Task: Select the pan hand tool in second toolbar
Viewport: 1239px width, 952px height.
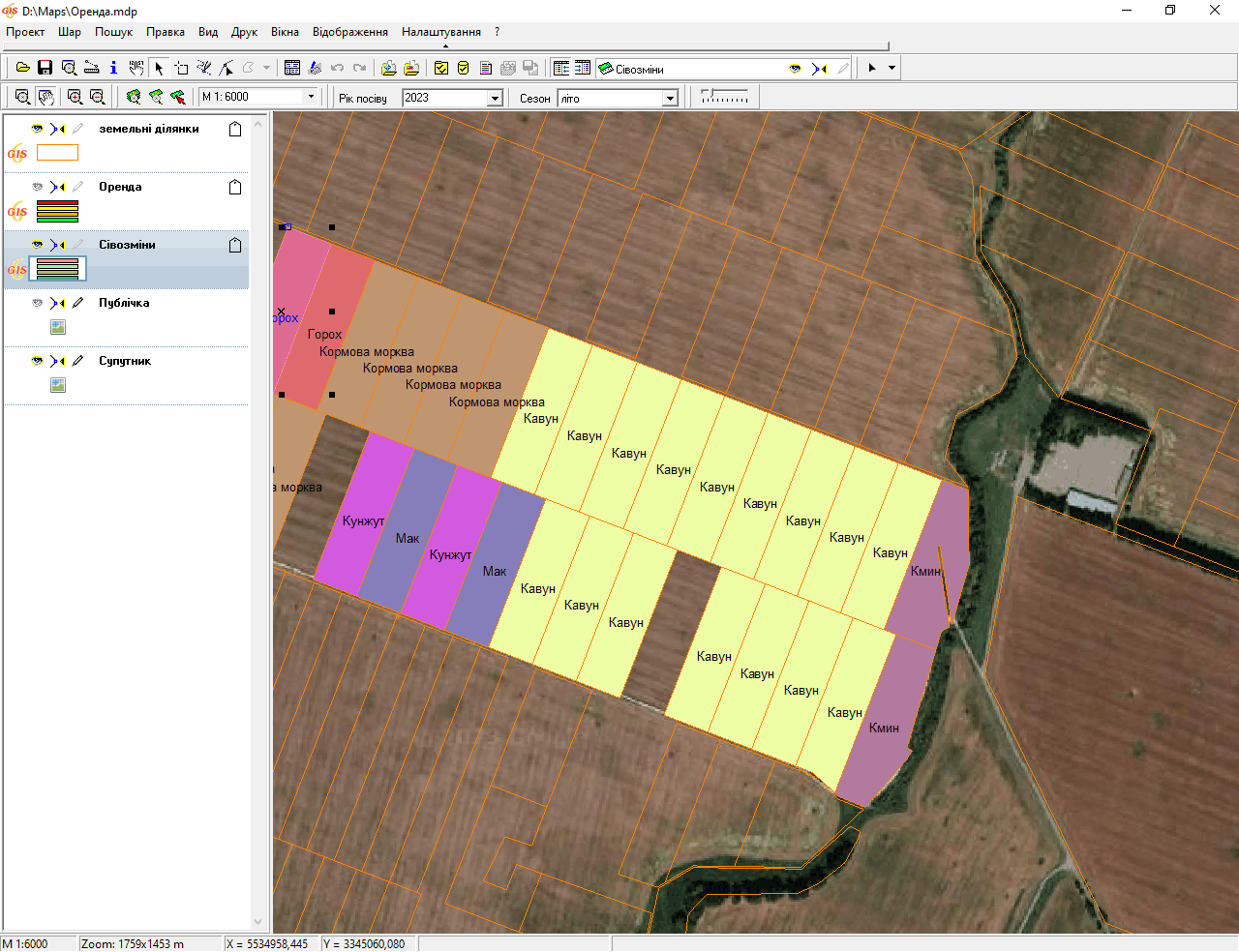Action: click(45, 97)
